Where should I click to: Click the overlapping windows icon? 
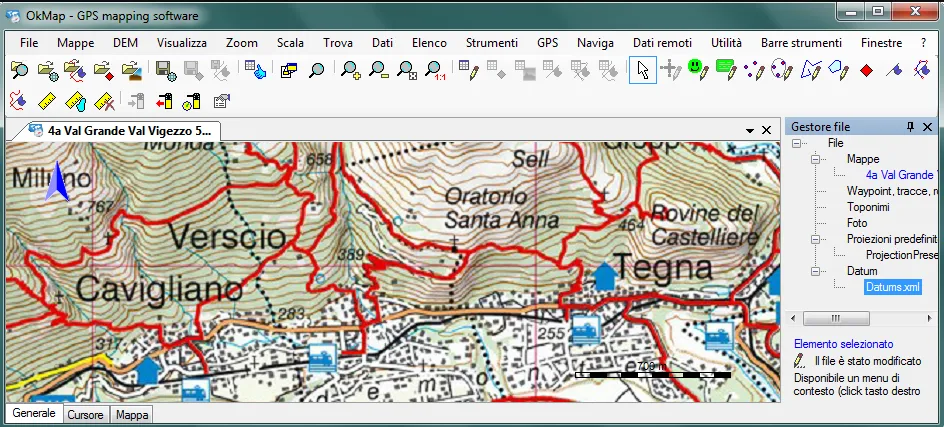click(x=289, y=70)
